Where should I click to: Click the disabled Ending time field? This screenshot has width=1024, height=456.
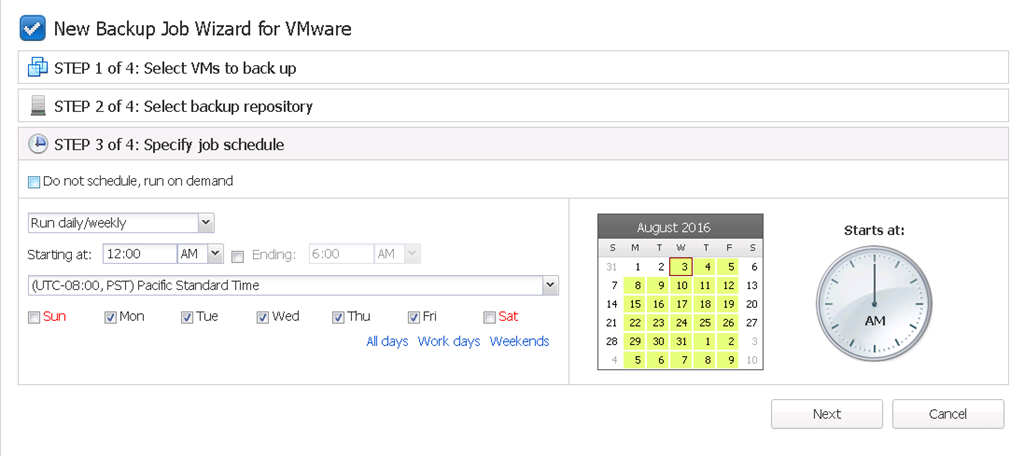[341, 254]
